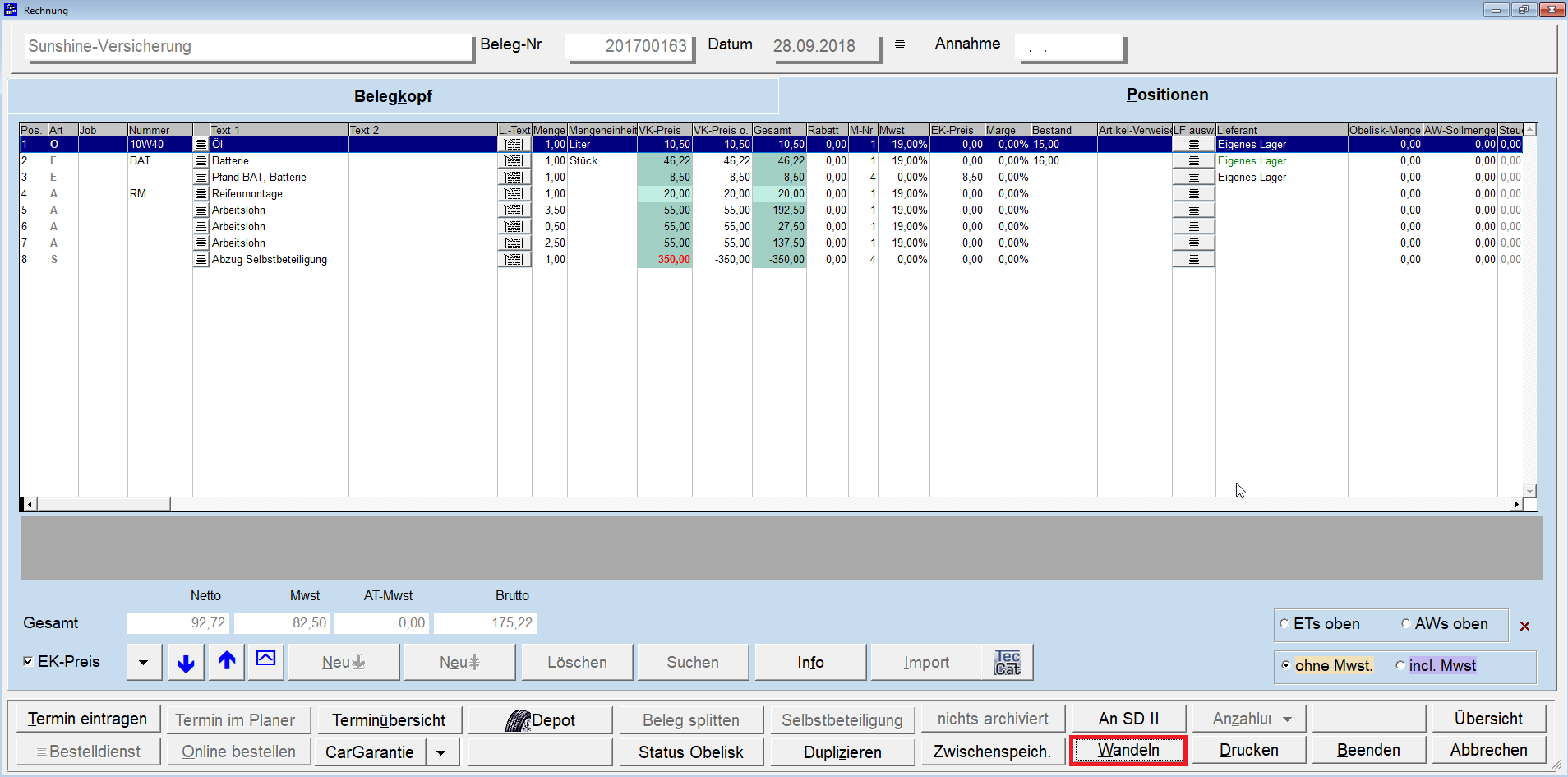Screen dimensions: 1568x777
Task: Click the Beenden button
Action: point(1368,750)
